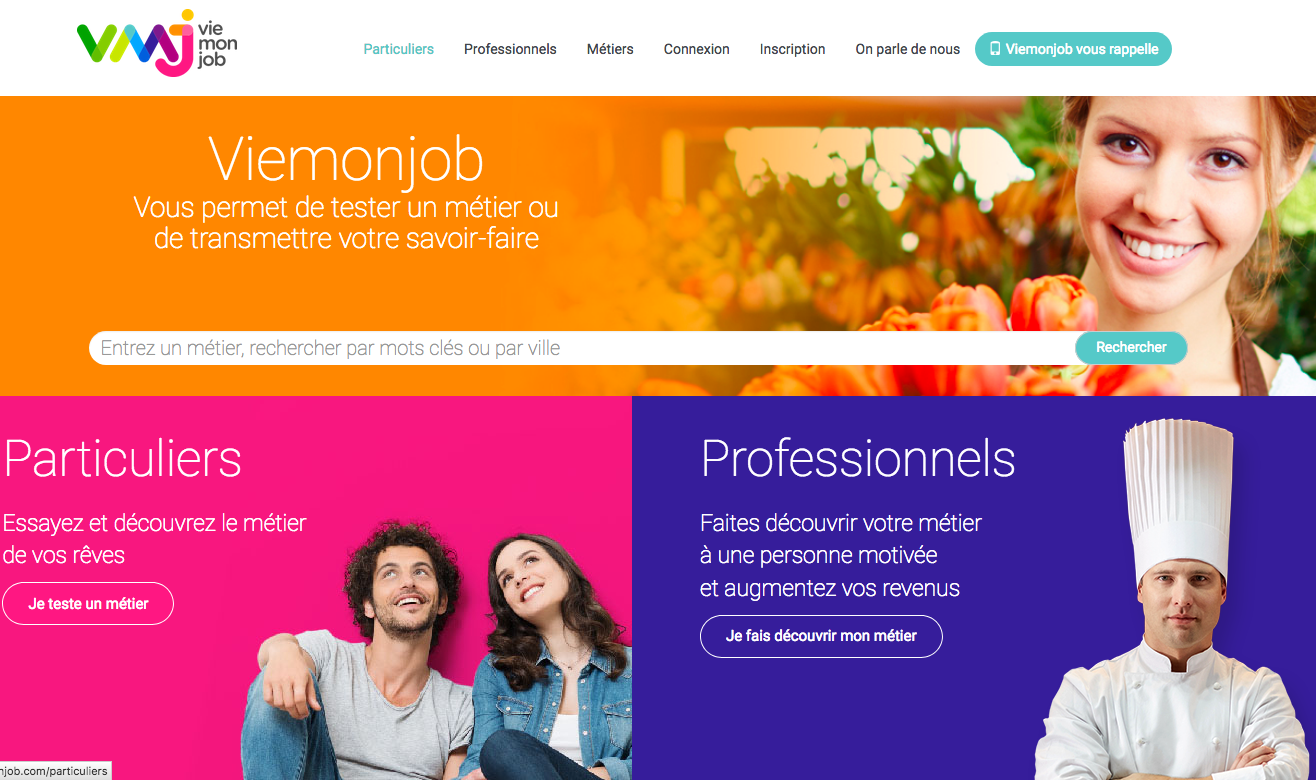
Task: Click the Viemonjob banner title
Action: 346,159
